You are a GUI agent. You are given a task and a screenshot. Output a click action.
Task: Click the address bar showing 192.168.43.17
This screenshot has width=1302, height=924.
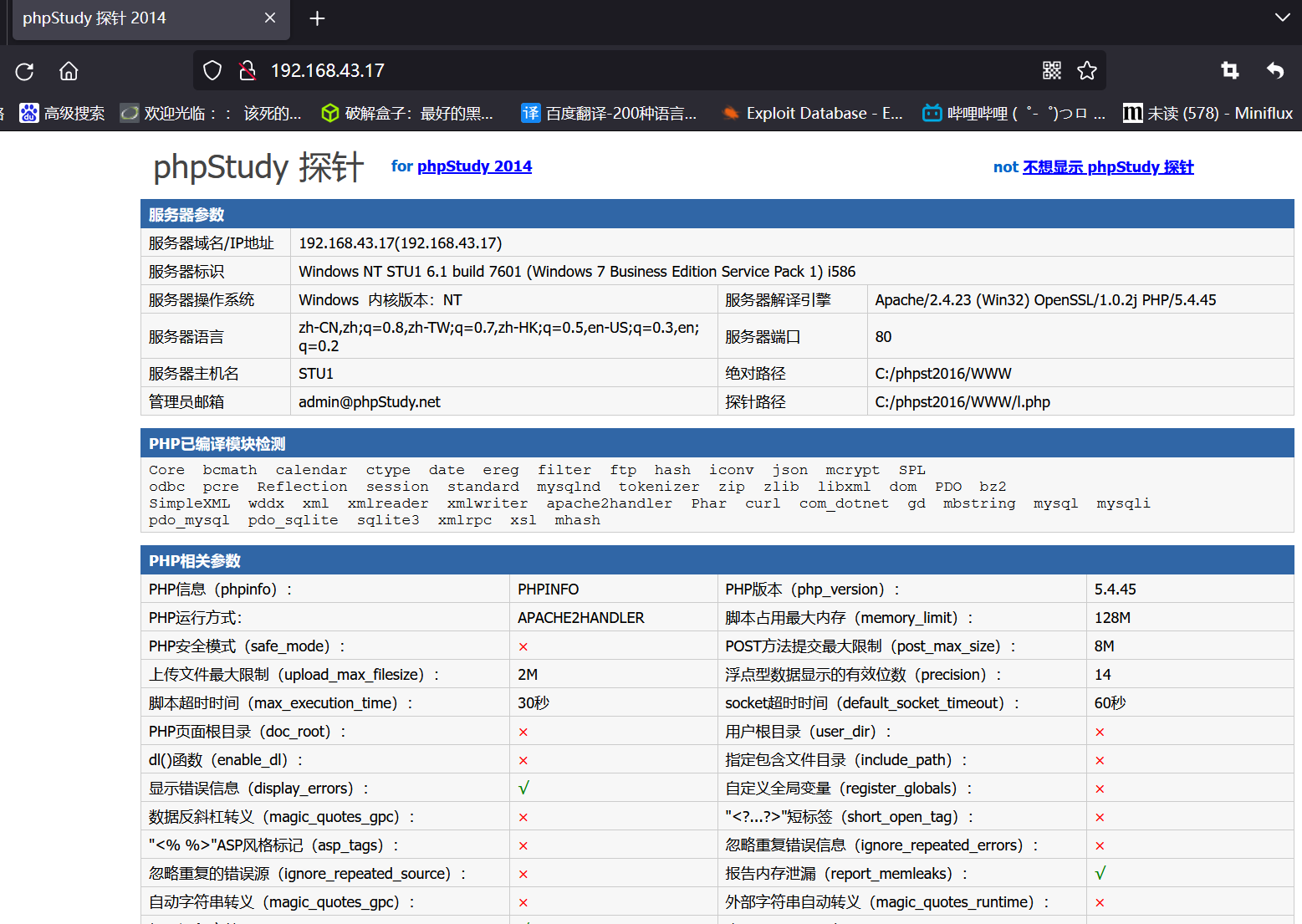[649, 70]
